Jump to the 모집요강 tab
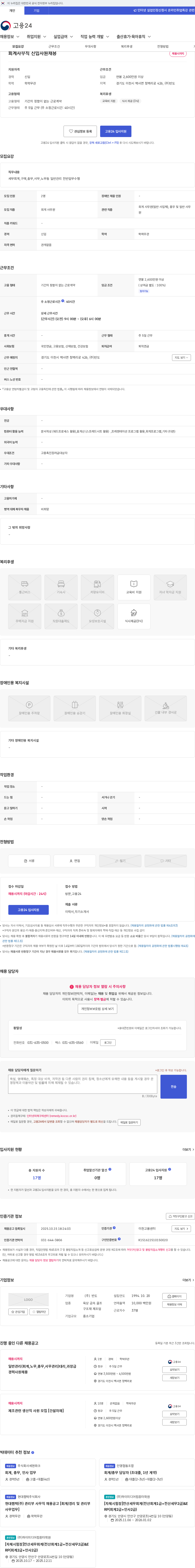The height and width of the screenshot is (1568, 195). click(18, 46)
